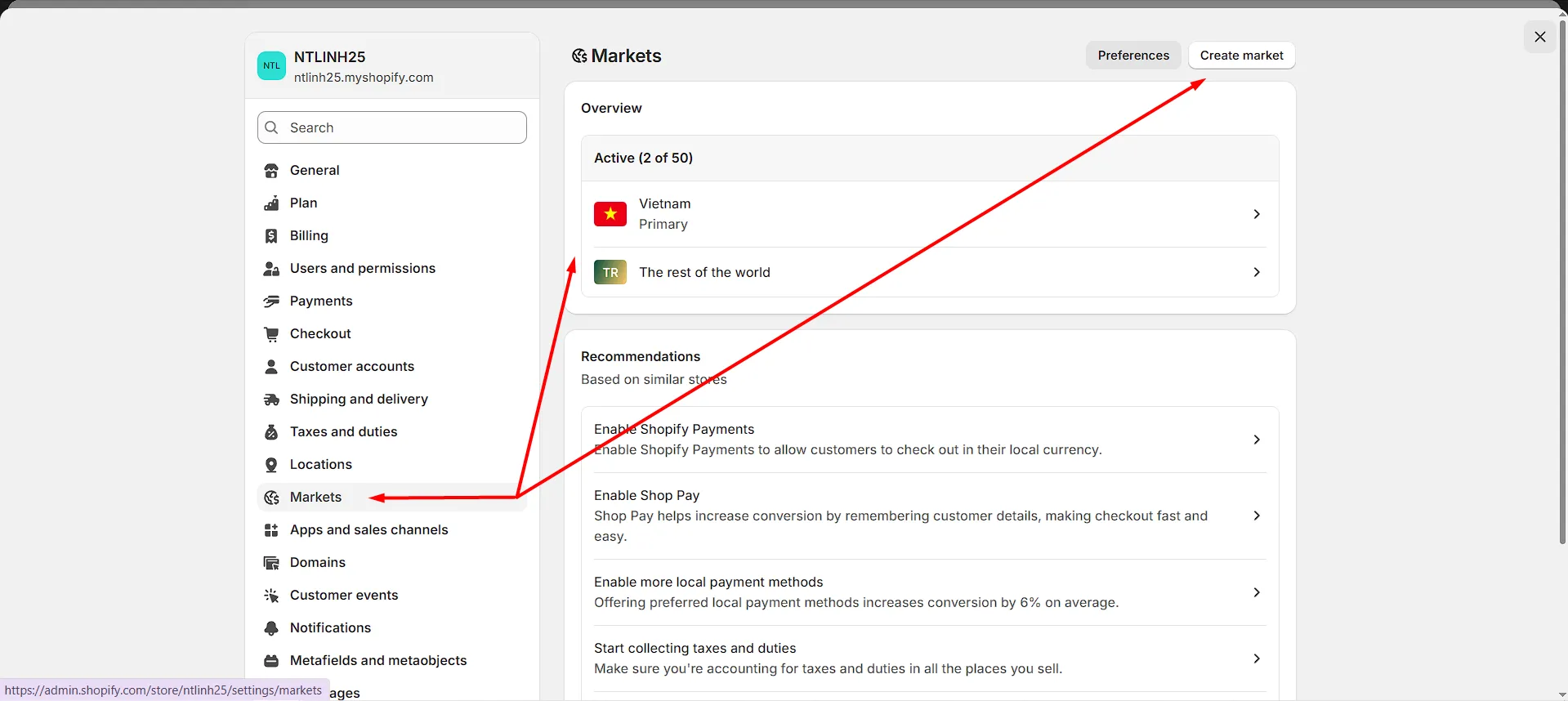Select the Checkout cart icon
Image resolution: width=1568 pixels, height=701 pixels.
[271, 334]
